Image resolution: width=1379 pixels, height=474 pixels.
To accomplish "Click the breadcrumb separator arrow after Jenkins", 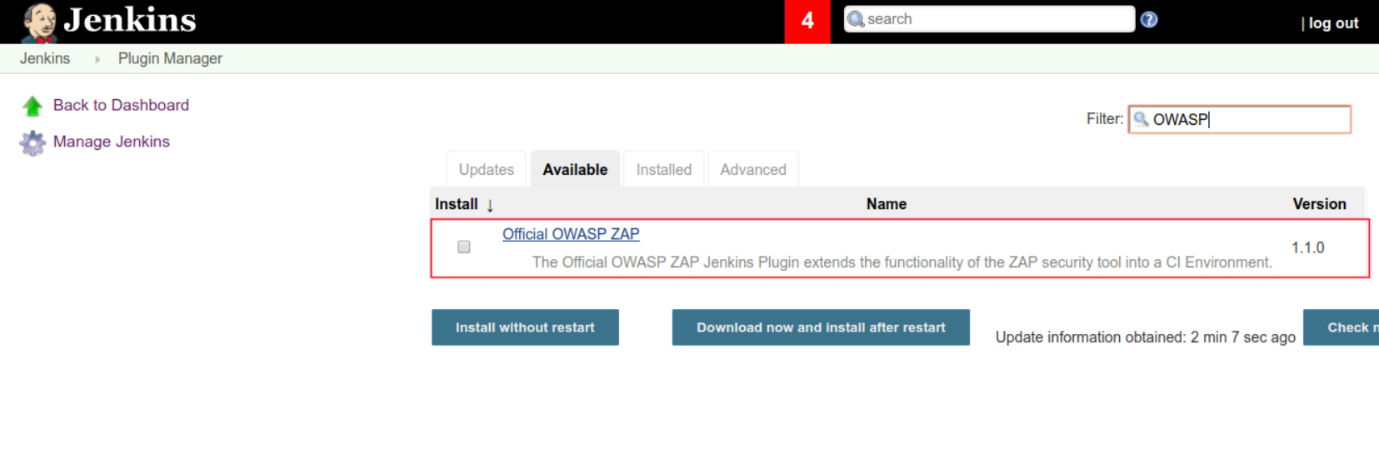I will (98, 59).
